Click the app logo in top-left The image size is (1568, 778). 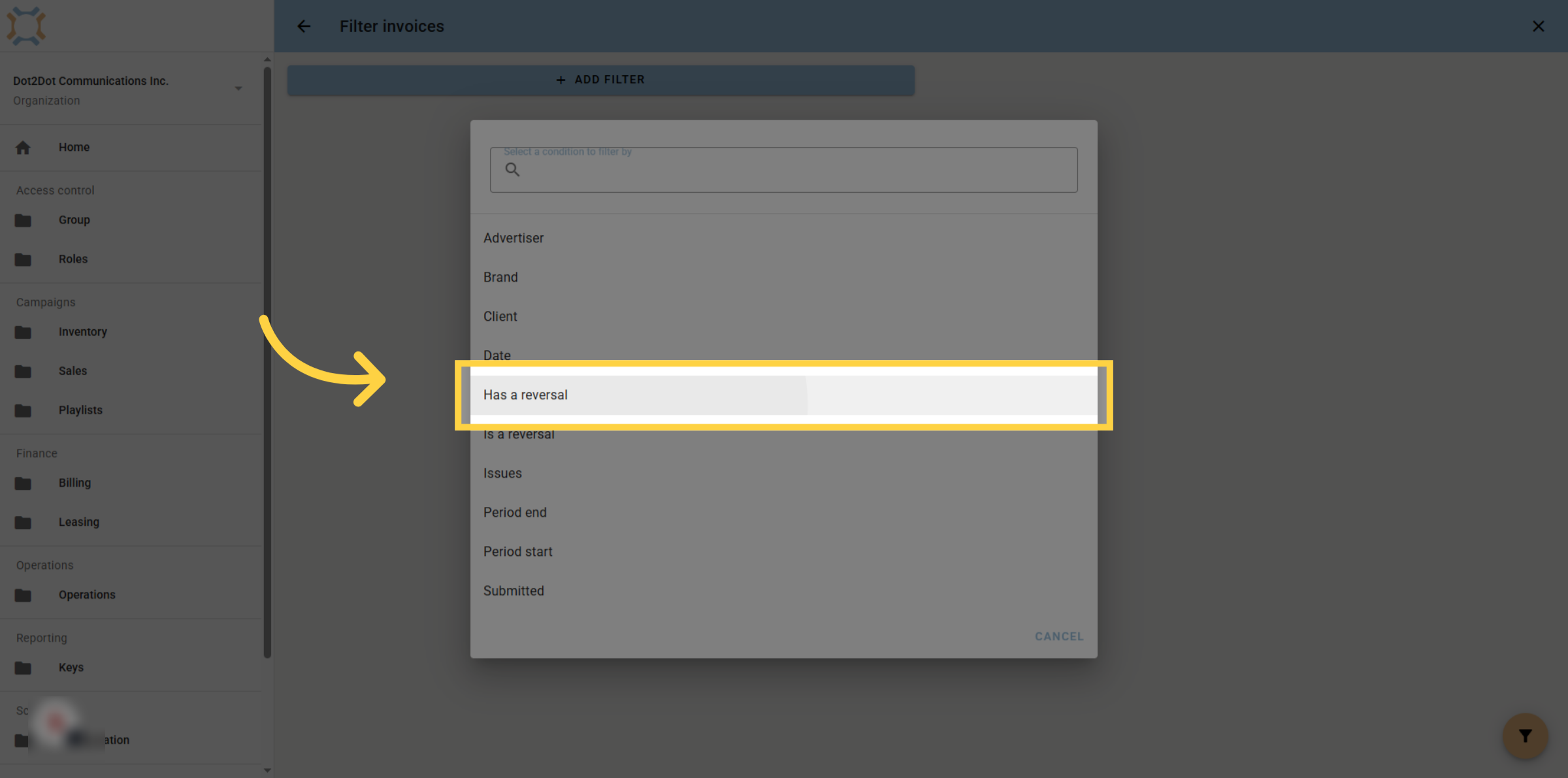point(26,25)
